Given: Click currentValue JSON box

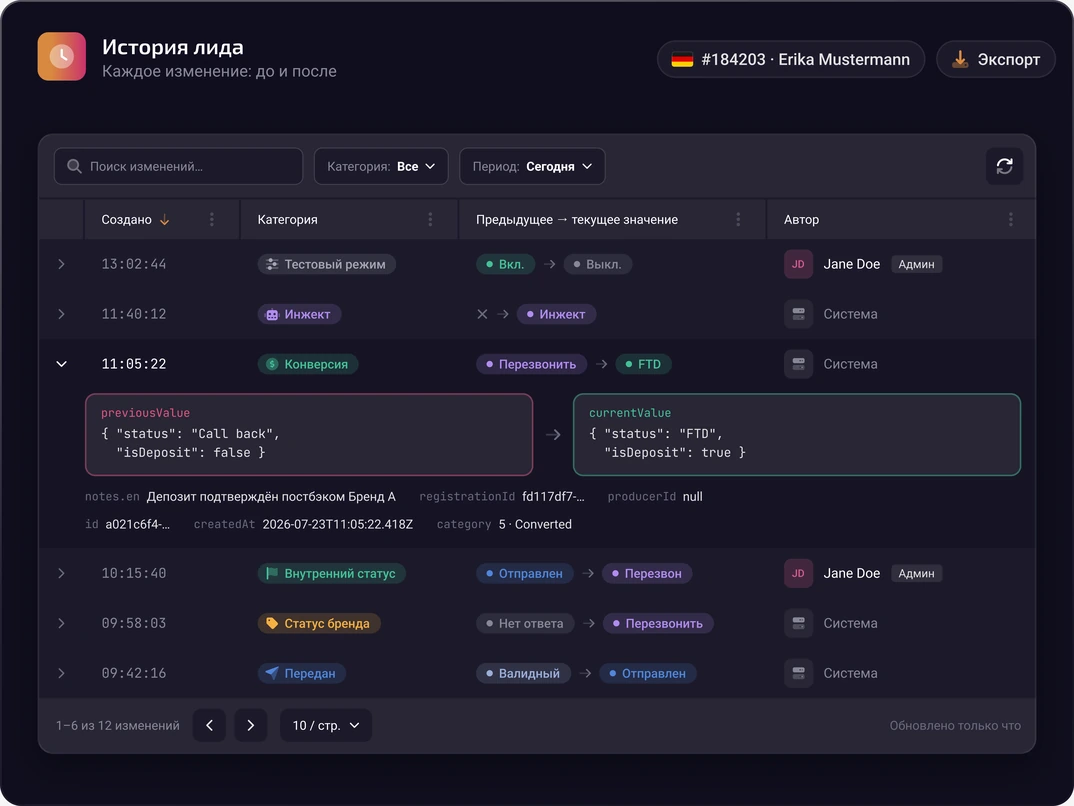Looking at the screenshot, I should (x=797, y=434).
